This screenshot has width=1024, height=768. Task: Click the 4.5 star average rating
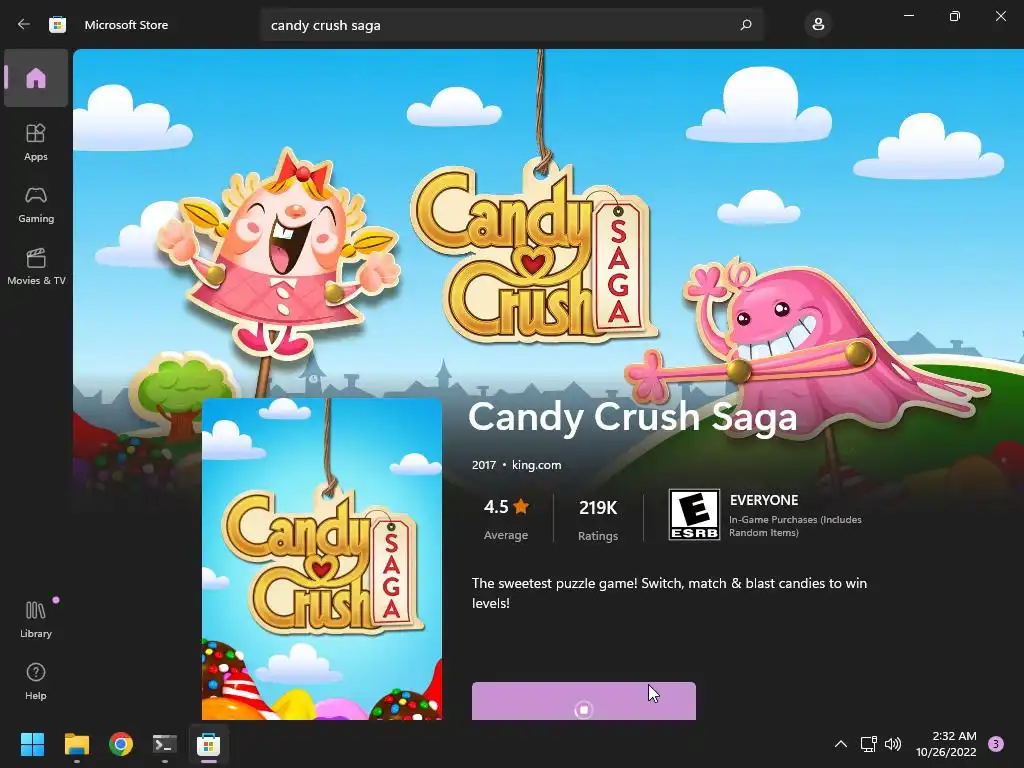pyautogui.click(x=506, y=519)
